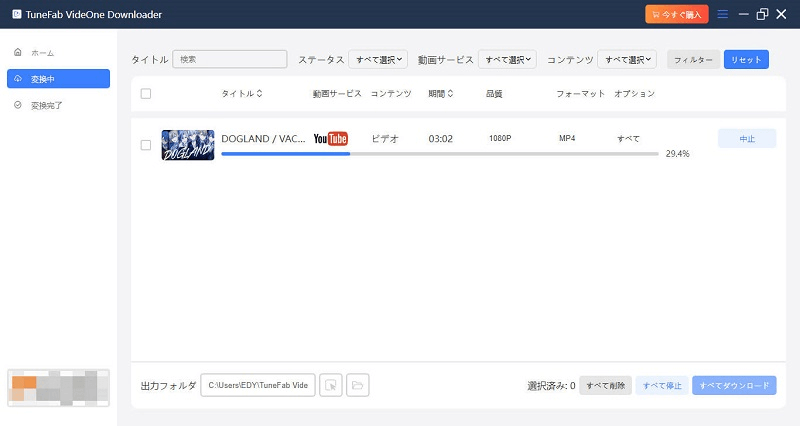Click the TuneFab app logo icon
Image resolution: width=800 pixels, height=426 pixels.
pyautogui.click(x=17, y=15)
